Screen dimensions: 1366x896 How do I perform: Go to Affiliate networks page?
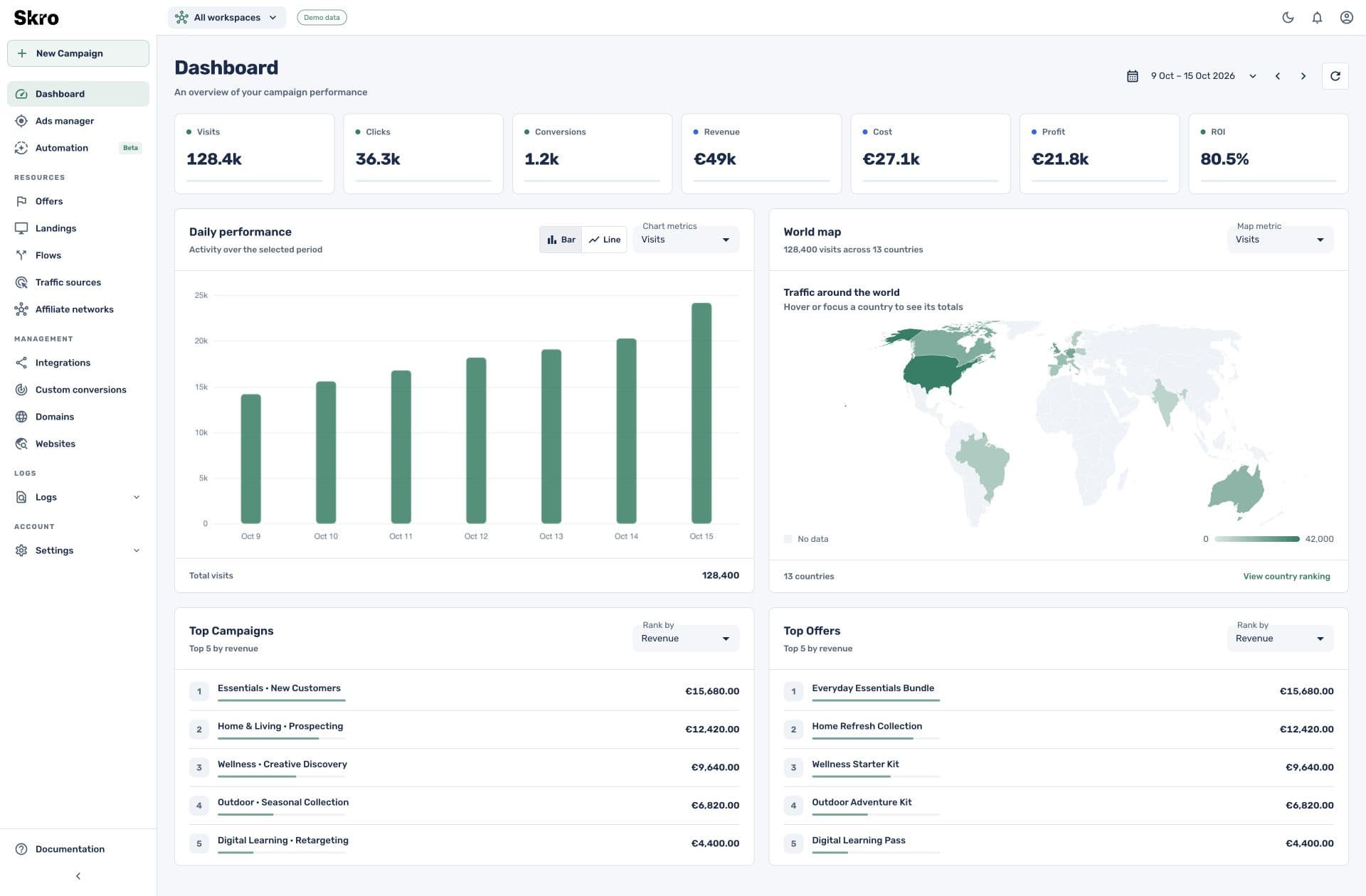pos(78,309)
